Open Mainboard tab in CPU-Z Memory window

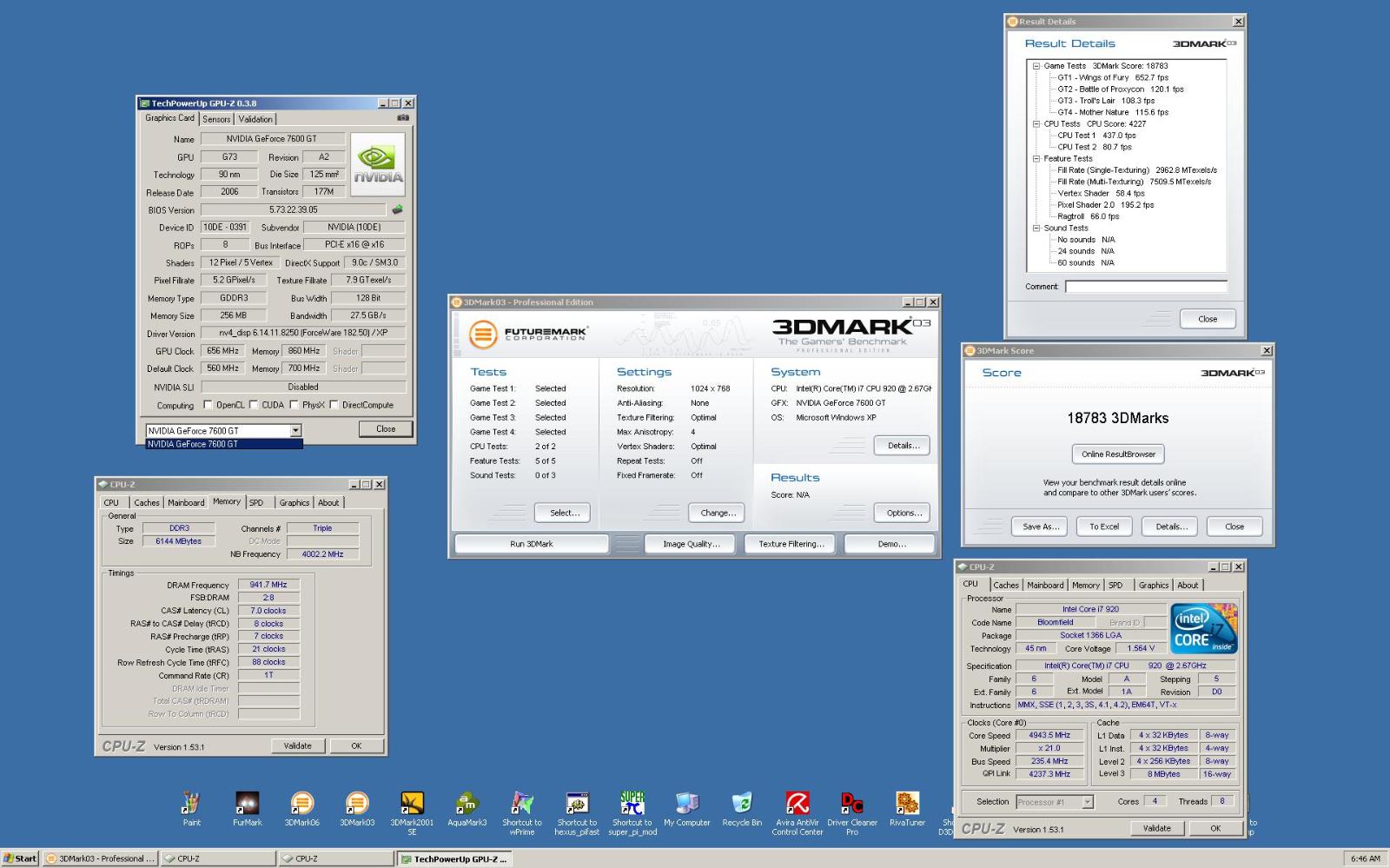[x=186, y=502]
